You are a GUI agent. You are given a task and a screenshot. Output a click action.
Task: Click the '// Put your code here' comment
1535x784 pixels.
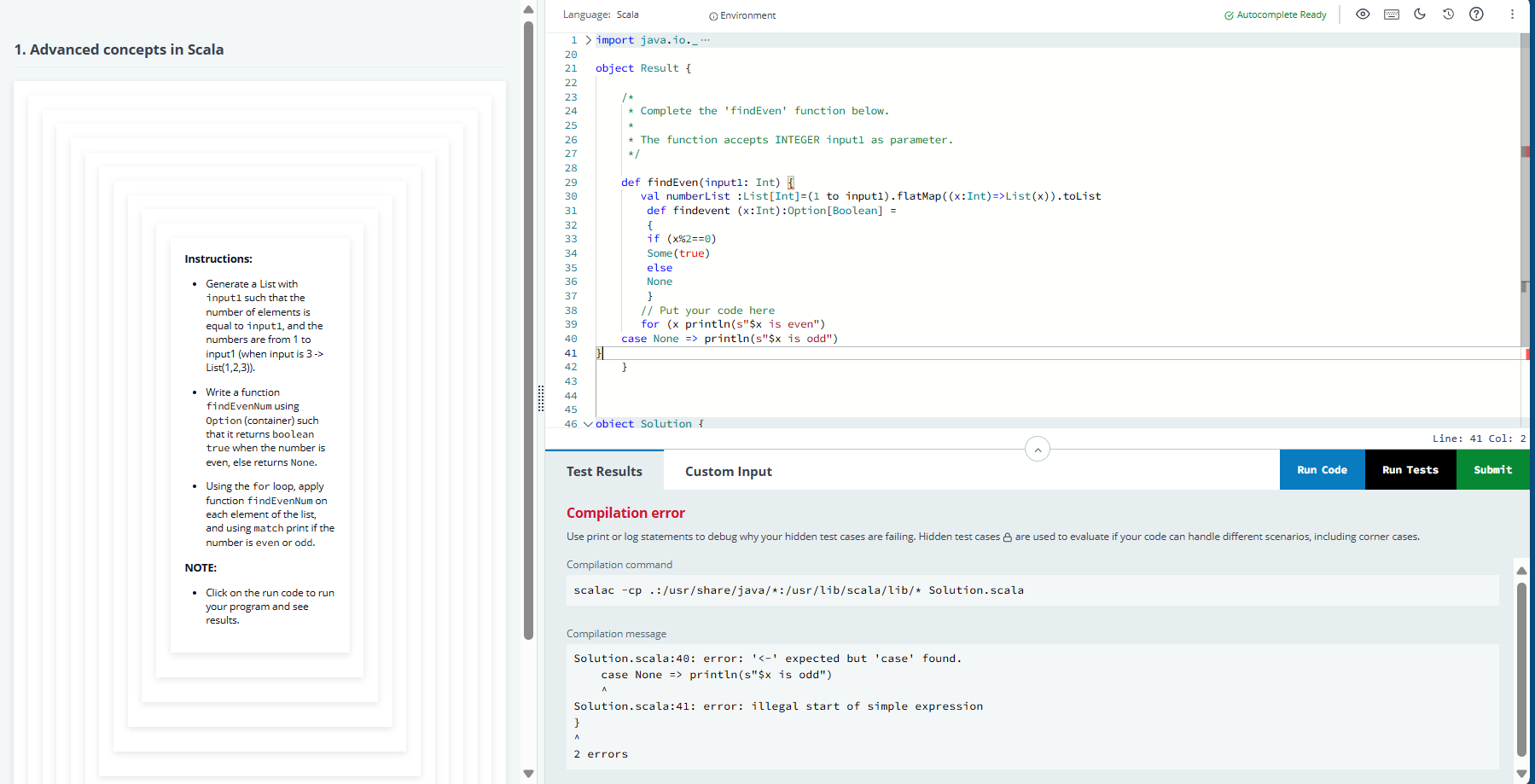coord(707,311)
